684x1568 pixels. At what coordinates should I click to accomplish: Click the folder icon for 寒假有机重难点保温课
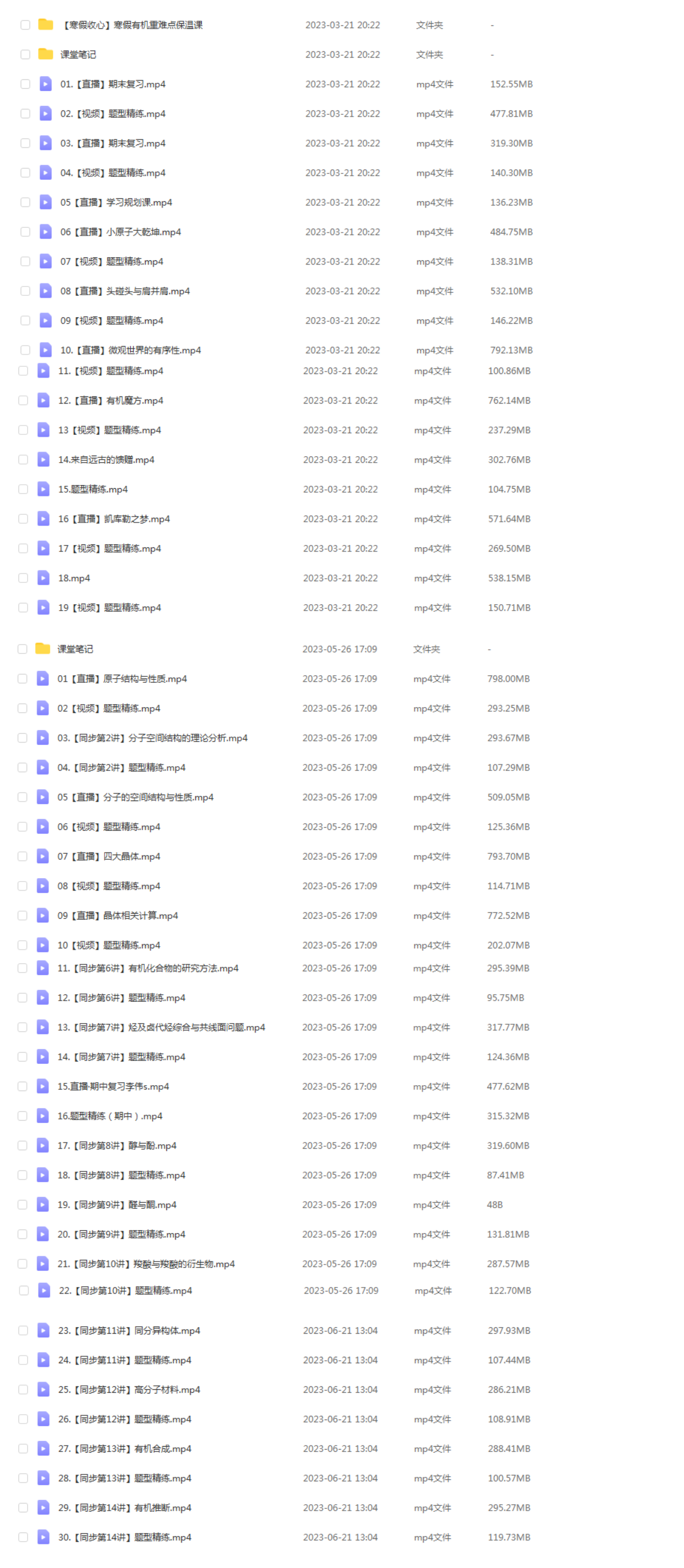click(45, 24)
